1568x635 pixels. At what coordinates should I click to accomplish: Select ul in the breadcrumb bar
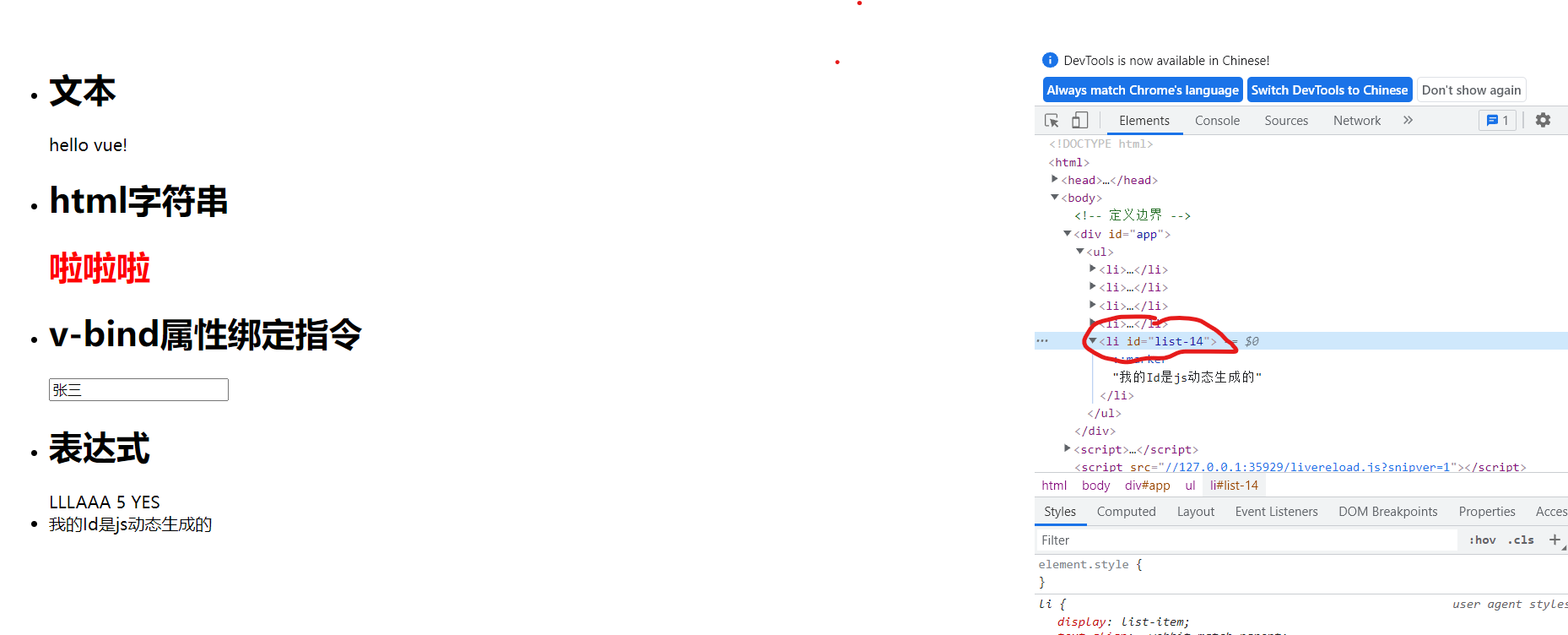pyautogui.click(x=1190, y=486)
